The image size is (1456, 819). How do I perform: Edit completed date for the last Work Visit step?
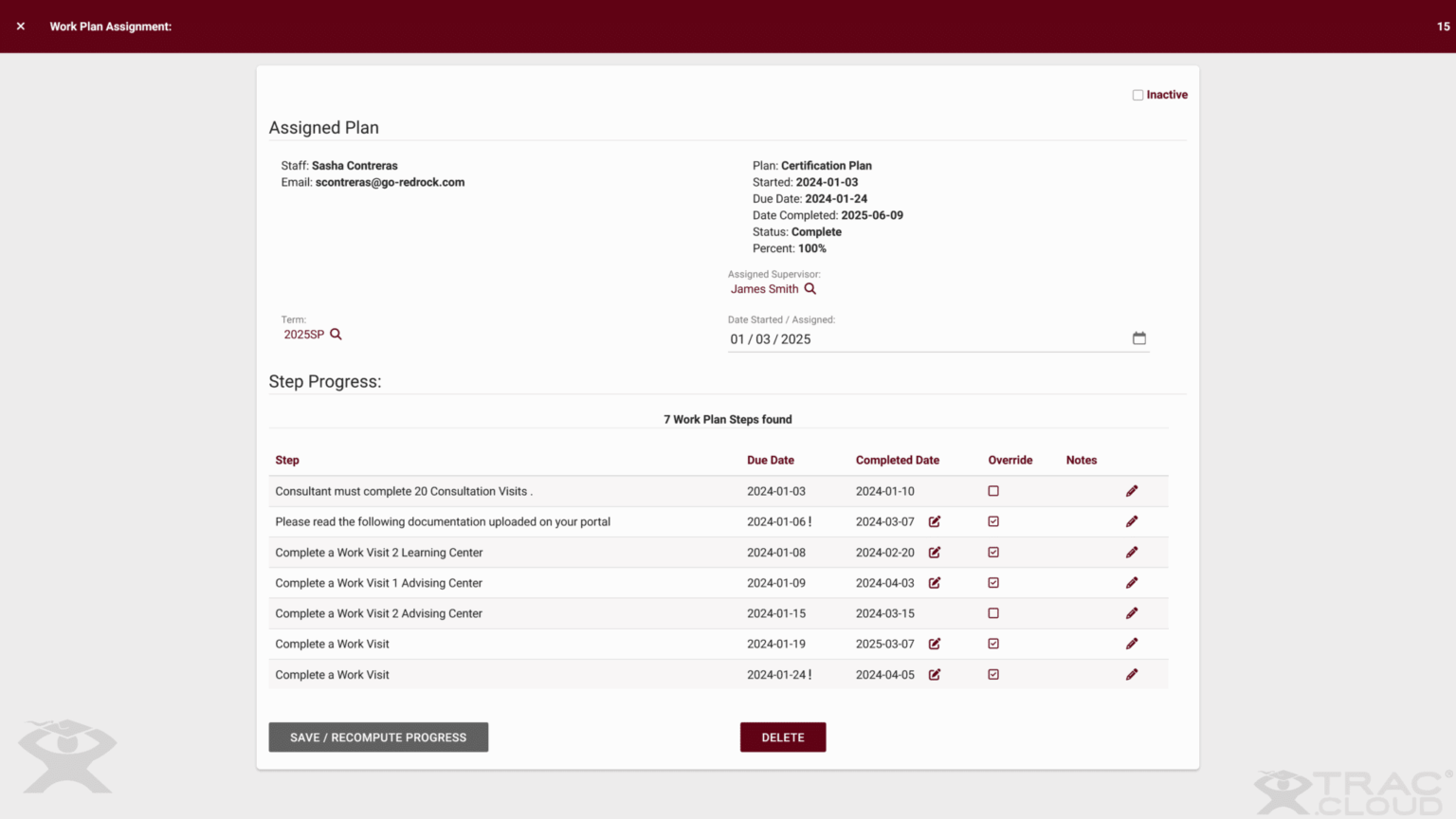(x=935, y=674)
